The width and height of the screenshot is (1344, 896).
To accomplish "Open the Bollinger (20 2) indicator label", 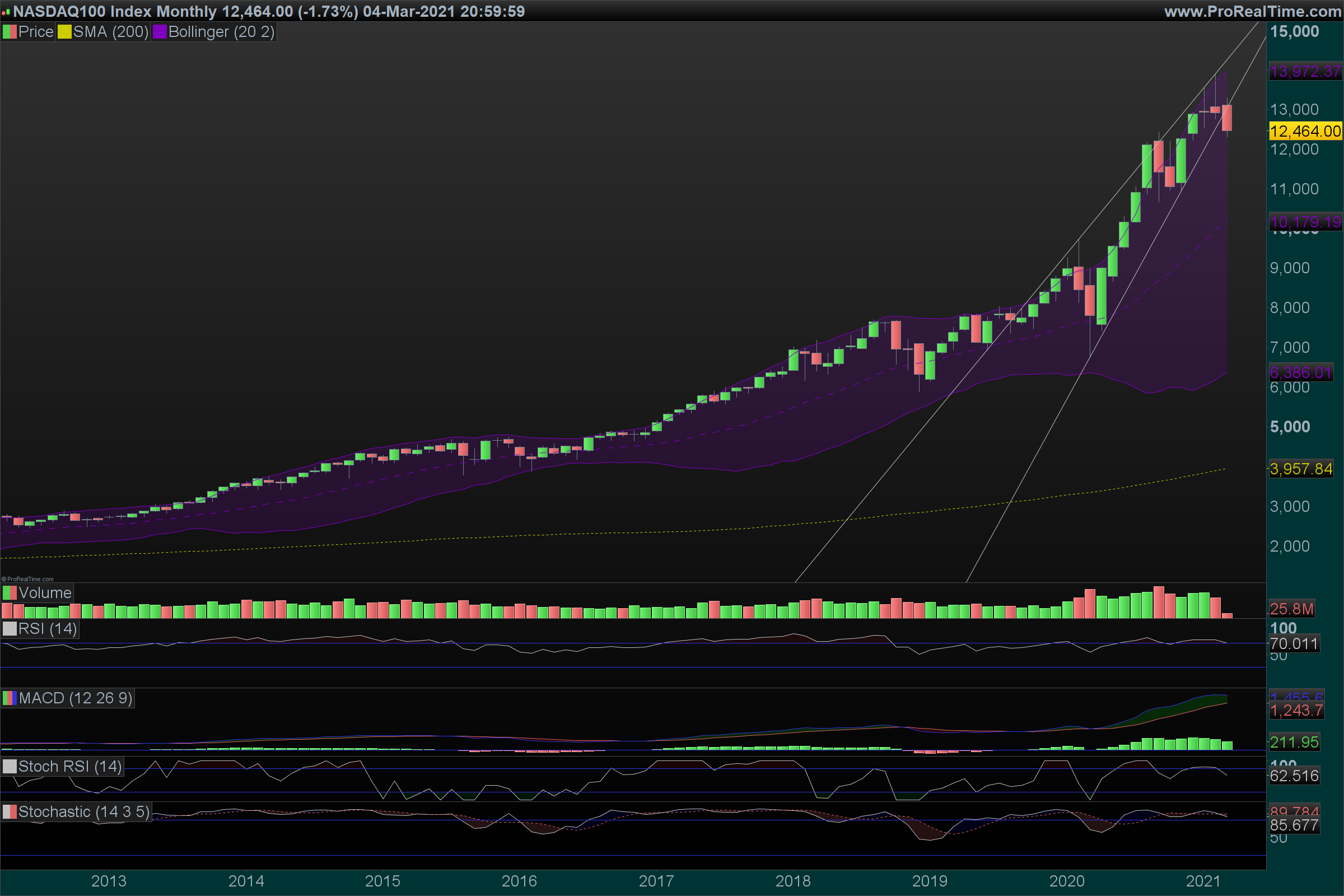I will 221,32.
